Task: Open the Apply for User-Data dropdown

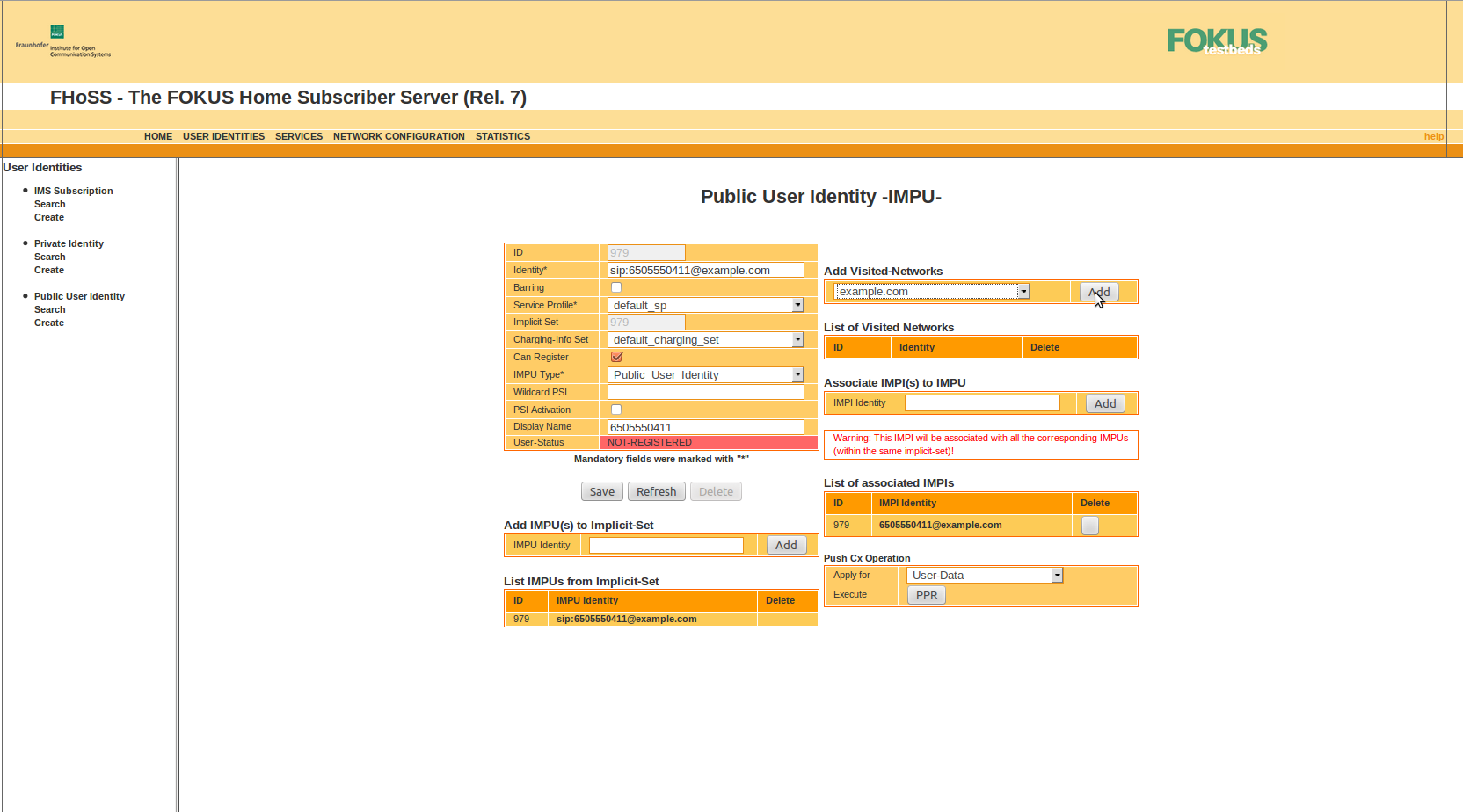Action: point(985,576)
